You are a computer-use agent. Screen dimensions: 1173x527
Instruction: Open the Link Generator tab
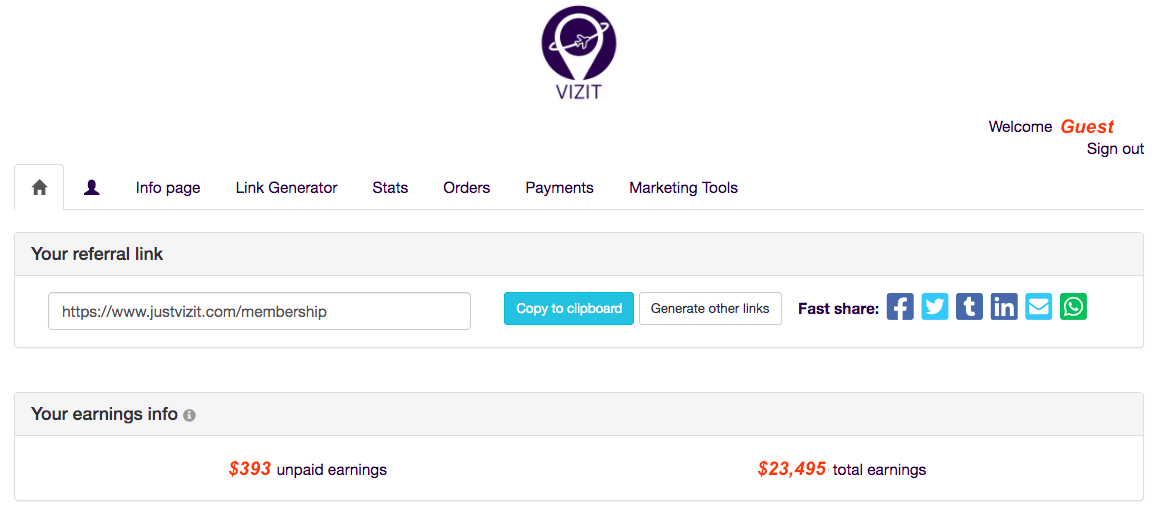click(x=286, y=188)
